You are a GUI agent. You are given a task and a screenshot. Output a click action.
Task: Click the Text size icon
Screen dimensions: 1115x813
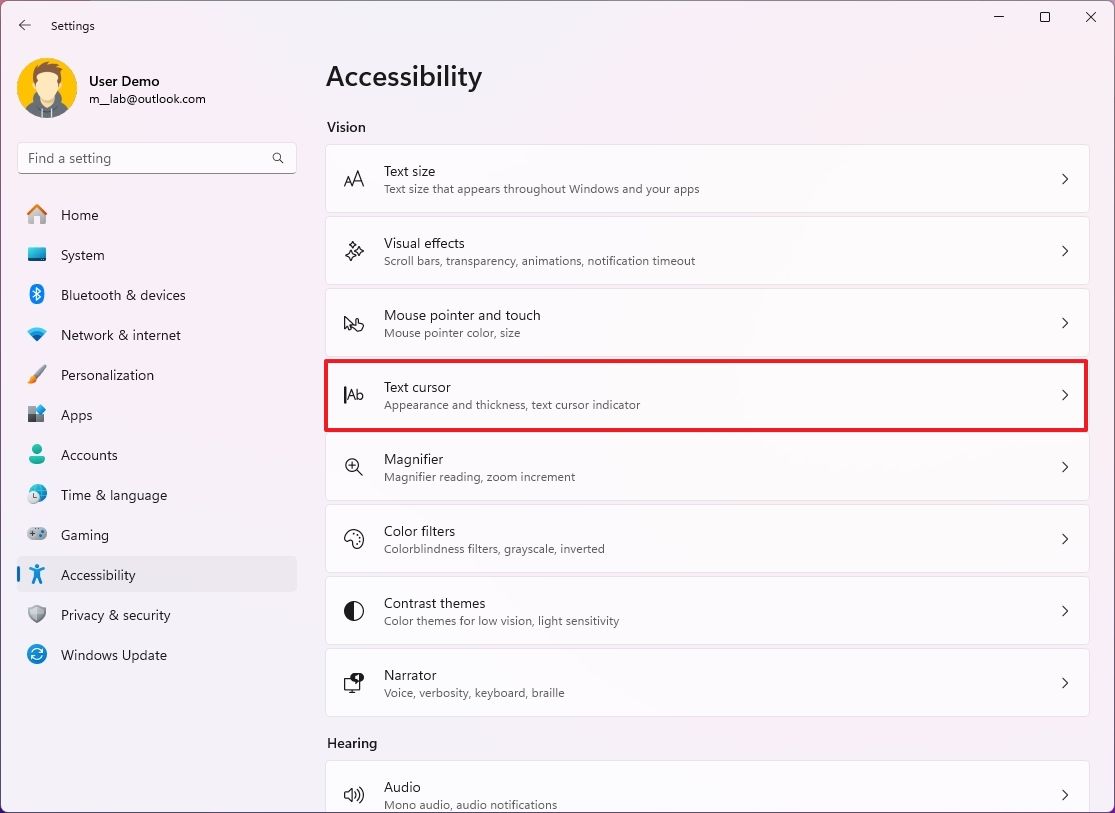pos(354,179)
